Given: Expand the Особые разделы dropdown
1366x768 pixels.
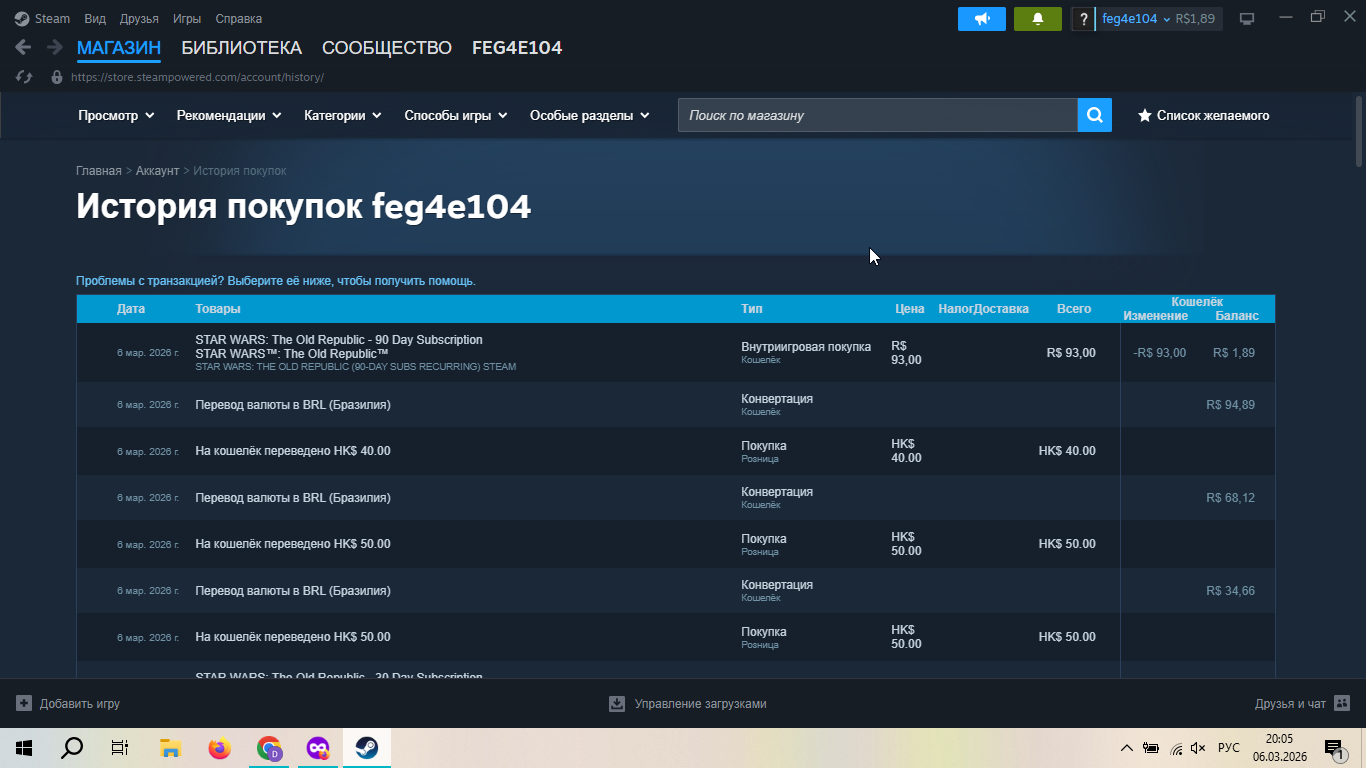Looking at the screenshot, I should click(590, 115).
